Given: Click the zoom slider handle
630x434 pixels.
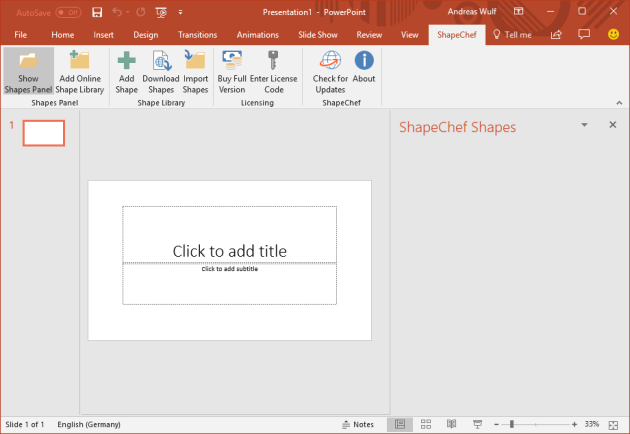Looking at the screenshot, I should click(x=511, y=424).
